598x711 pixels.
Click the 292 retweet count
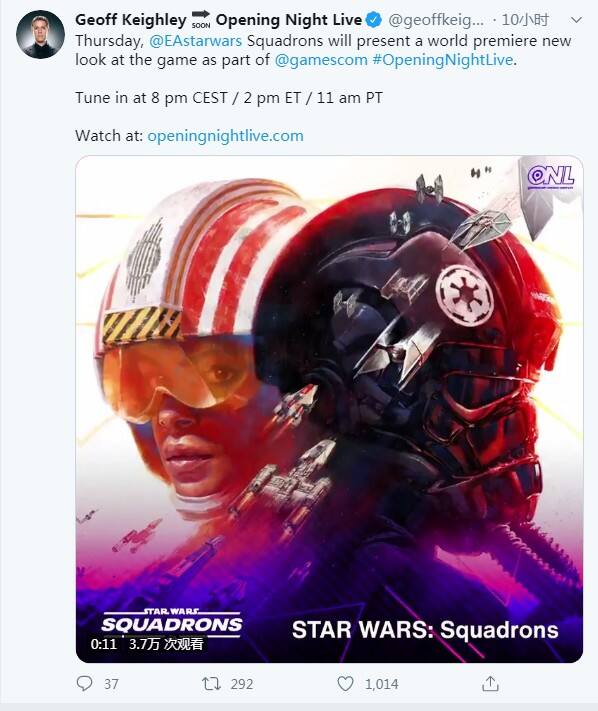pyautogui.click(x=242, y=684)
